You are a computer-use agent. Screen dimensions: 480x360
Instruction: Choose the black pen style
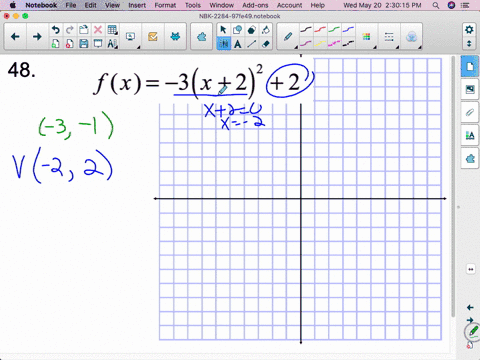306,30
